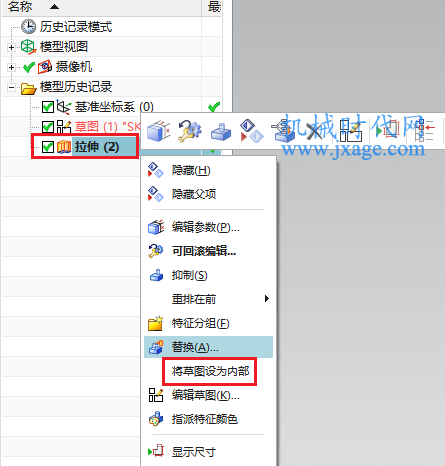Image resolution: width=445 pixels, height=466 pixels.
Task: Collapse the 模型历史记录 folder node
Action: pyautogui.click(x=11, y=88)
